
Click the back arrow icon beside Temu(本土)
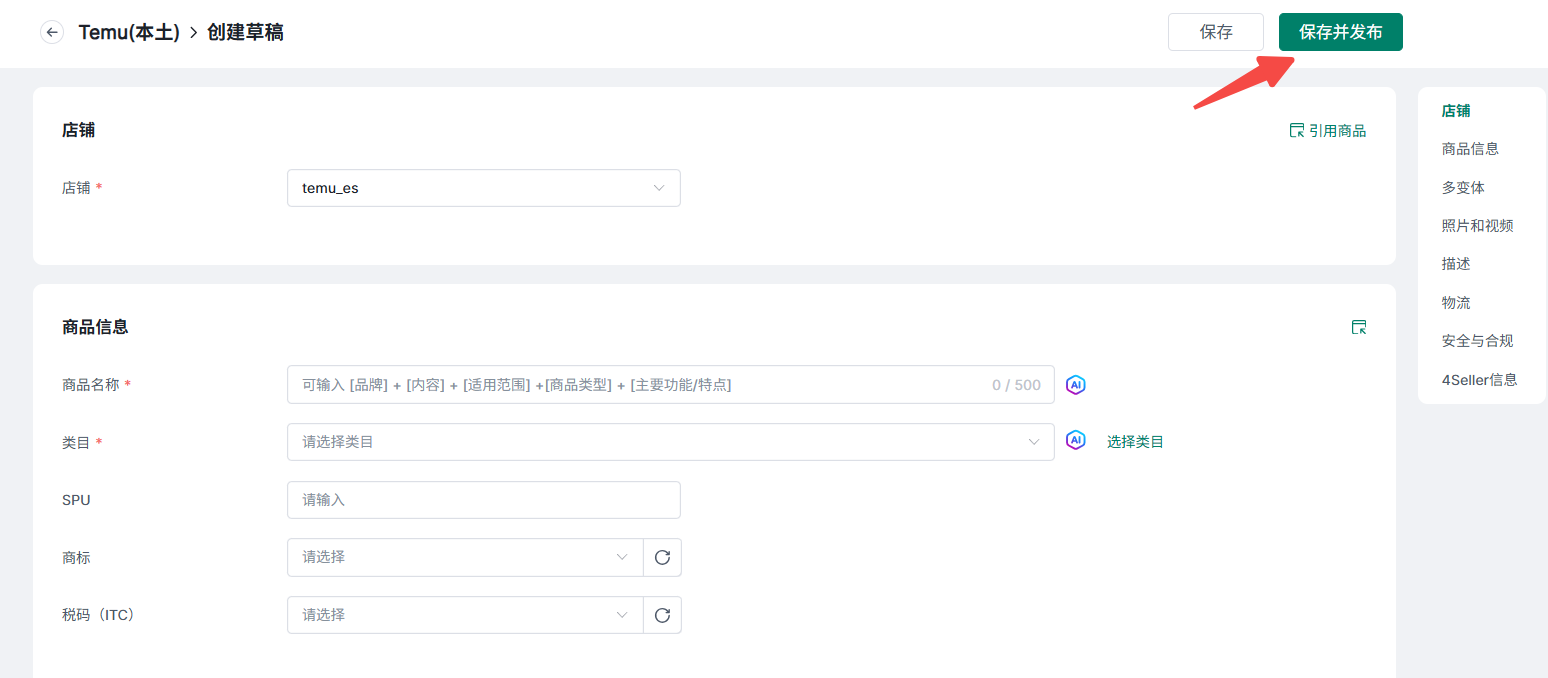coord(52,32)
